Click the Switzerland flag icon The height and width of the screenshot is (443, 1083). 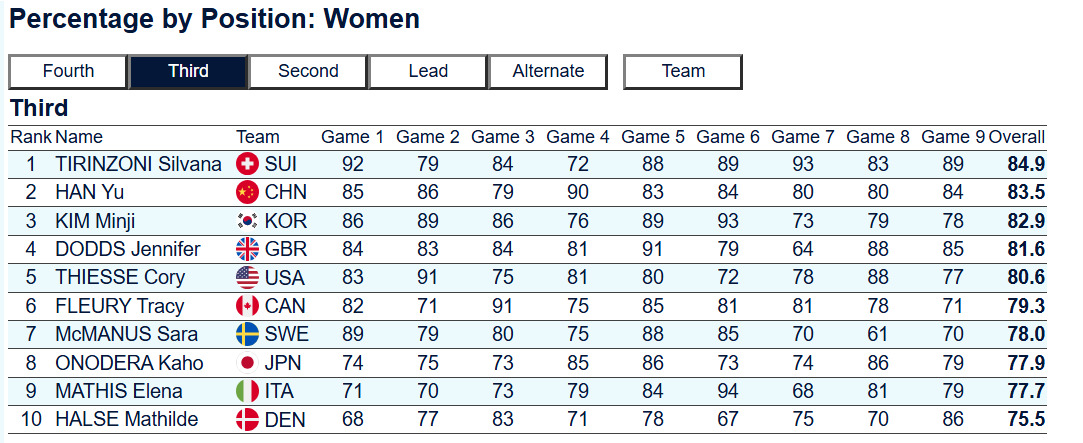tap(247, 164)
